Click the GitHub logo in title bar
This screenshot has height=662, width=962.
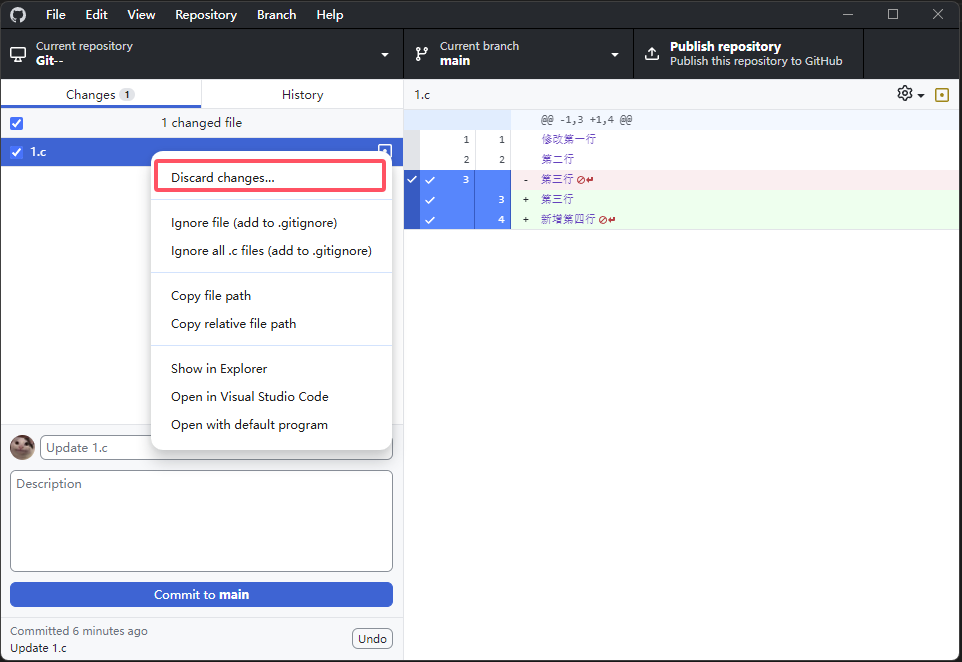pyautogui.click(x=18, y=15)
